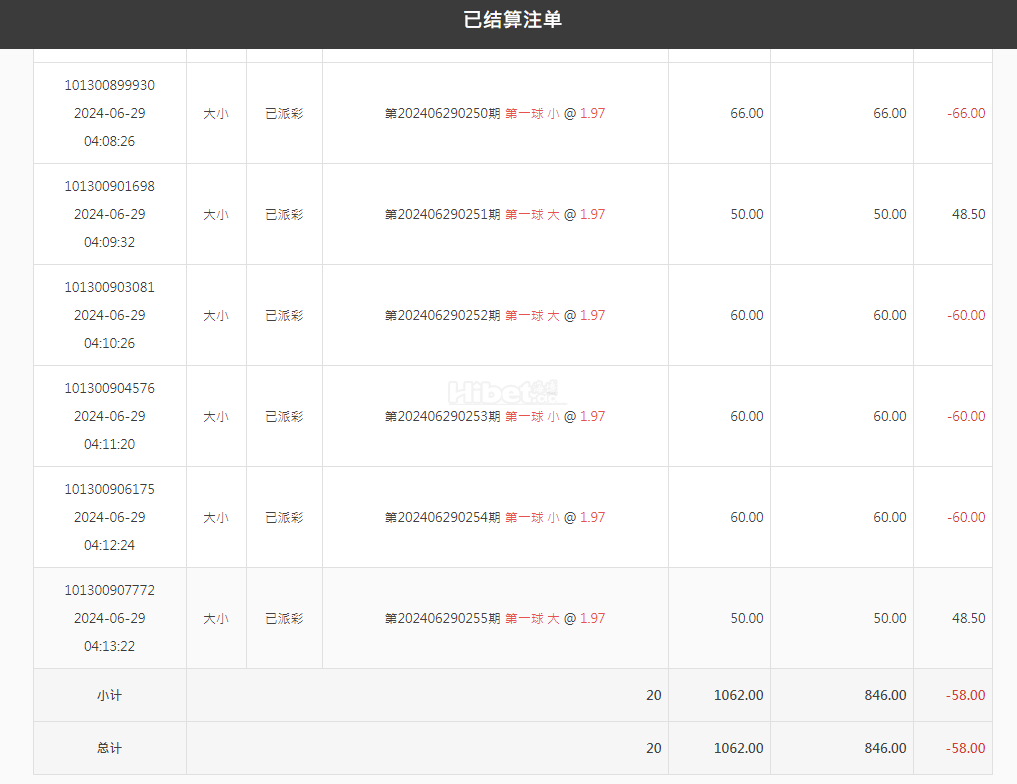The image size is (1017, 784).
Task: Click 846.00 in the 总计 row
Action: (885, 749)
